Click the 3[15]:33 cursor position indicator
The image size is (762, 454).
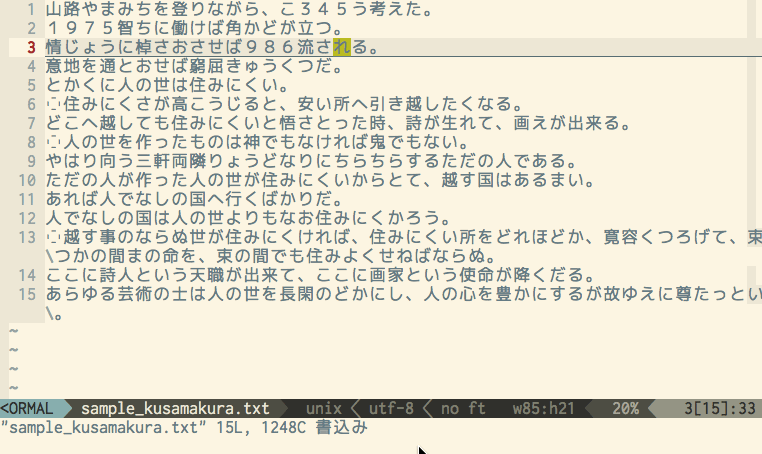coord(720,408)
